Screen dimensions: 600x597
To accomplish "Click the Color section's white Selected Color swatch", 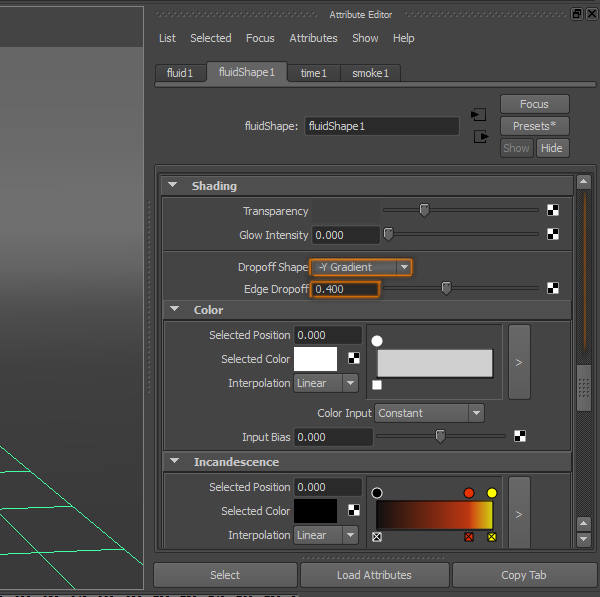I will [315, 359].
